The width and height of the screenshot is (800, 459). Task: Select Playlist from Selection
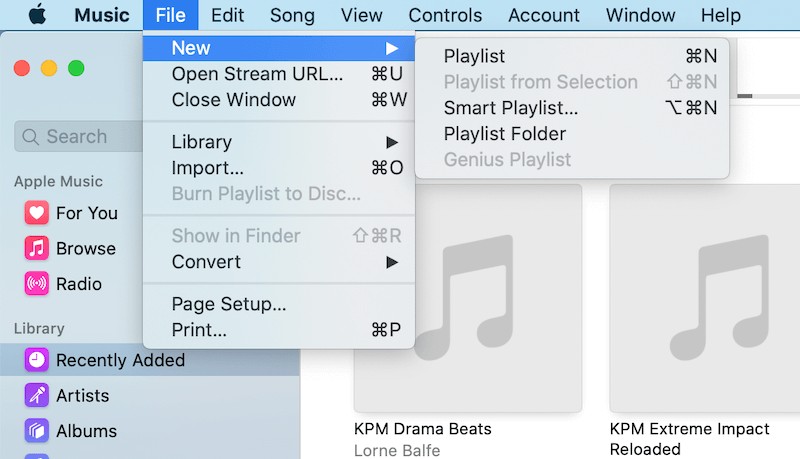[572, 82]
